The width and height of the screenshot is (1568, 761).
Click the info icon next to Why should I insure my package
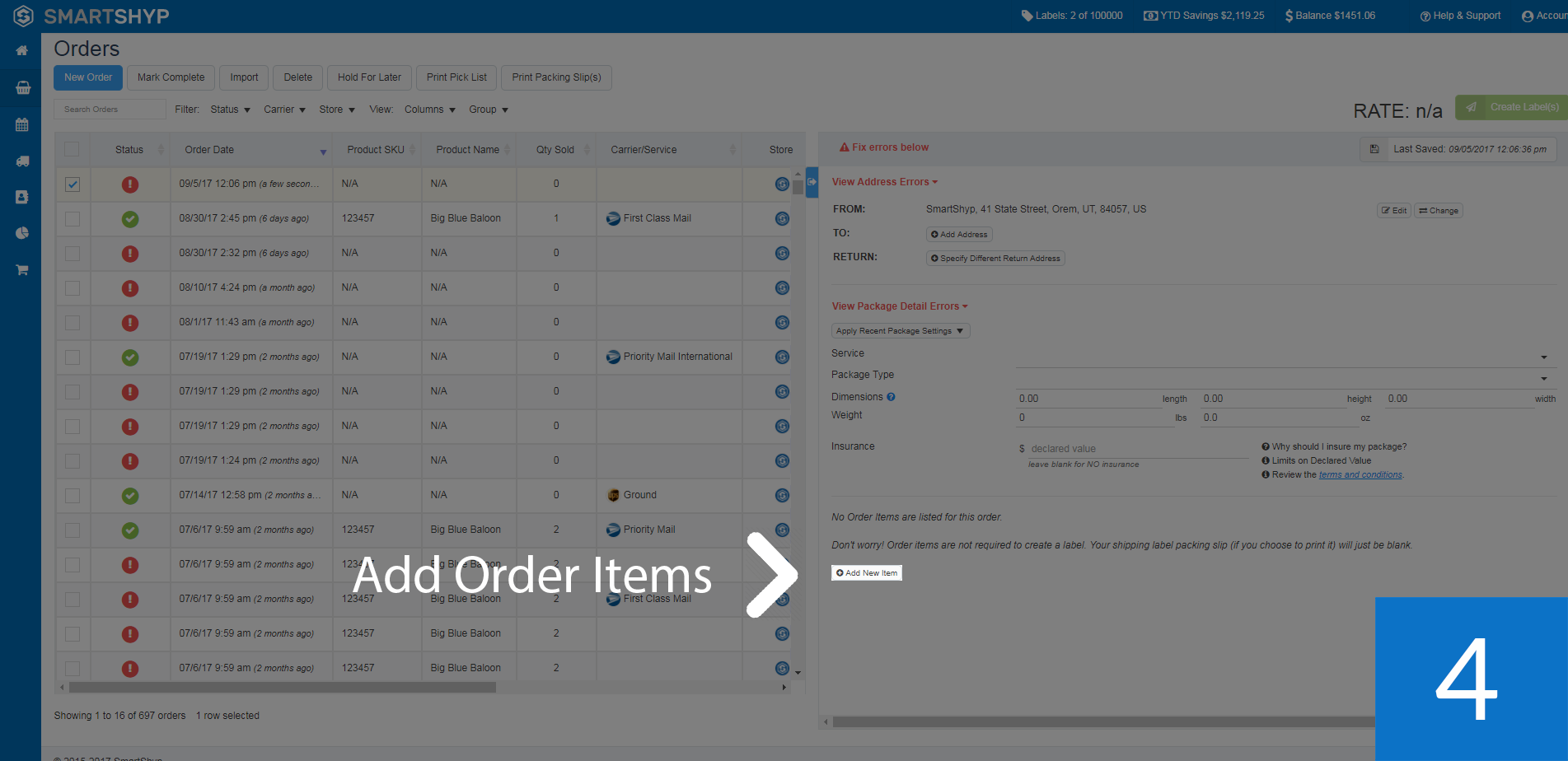(x=1266, y=446)
